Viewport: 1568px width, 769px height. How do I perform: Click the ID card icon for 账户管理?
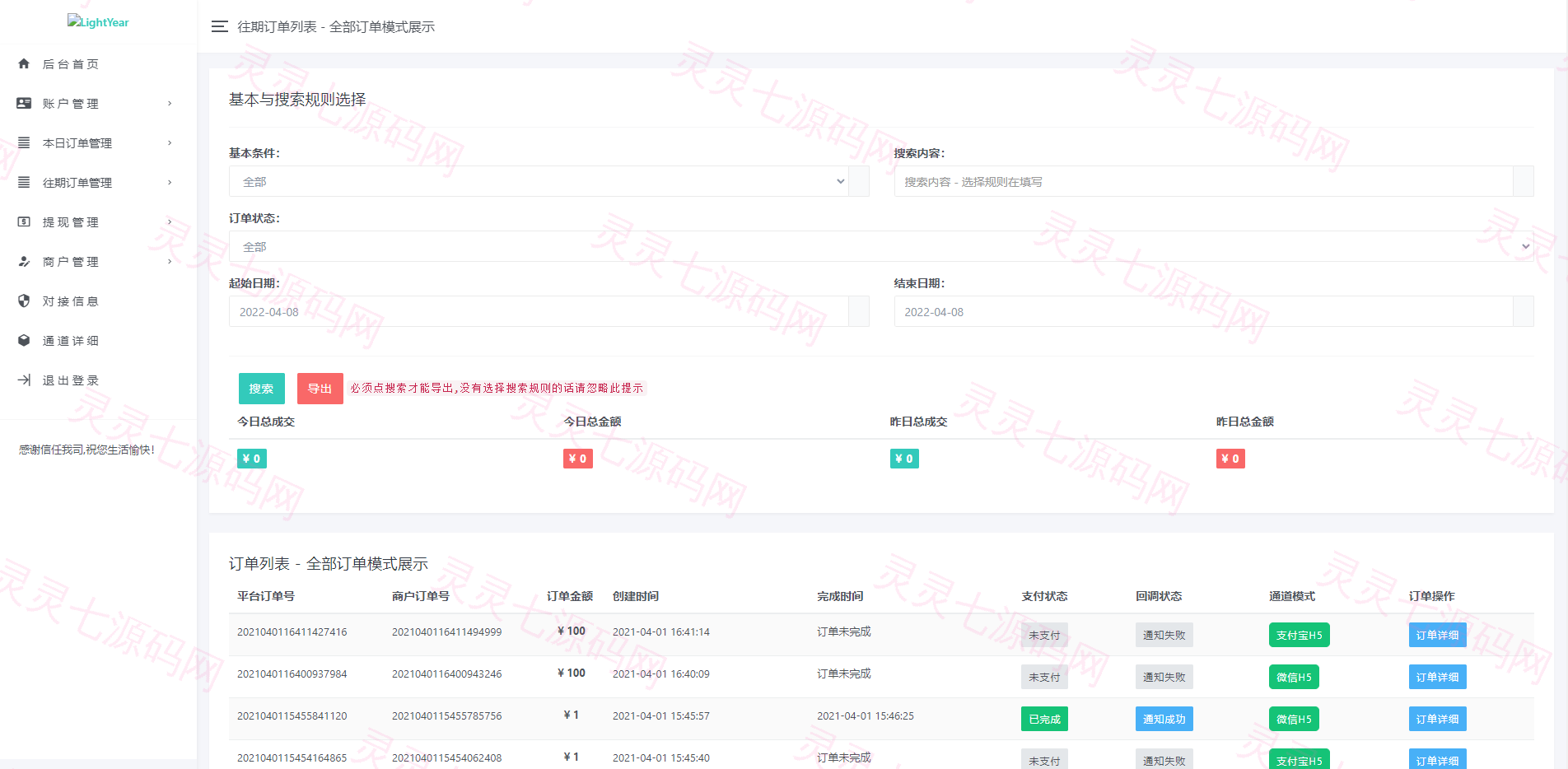[24, 103]
